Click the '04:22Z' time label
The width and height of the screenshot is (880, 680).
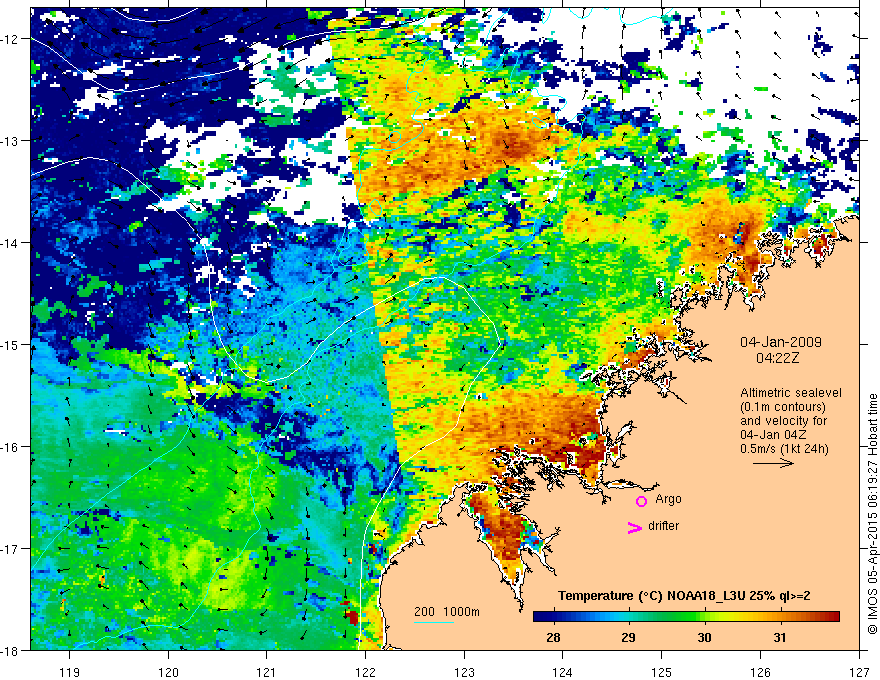(777, 358)
